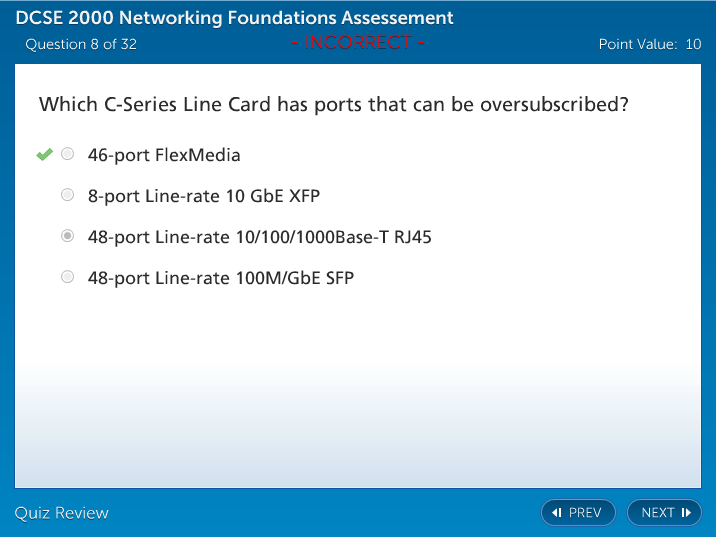Click the oversubscribed ports question text

click(x=333, y=105)
